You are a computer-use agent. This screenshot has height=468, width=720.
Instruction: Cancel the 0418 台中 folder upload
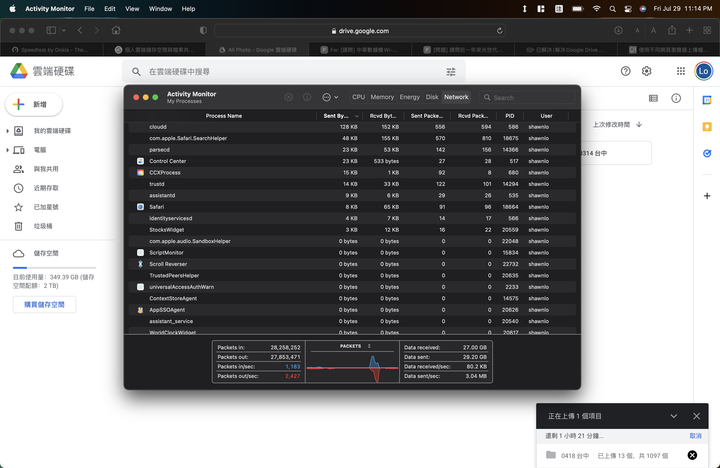click(x=692, y=455)
